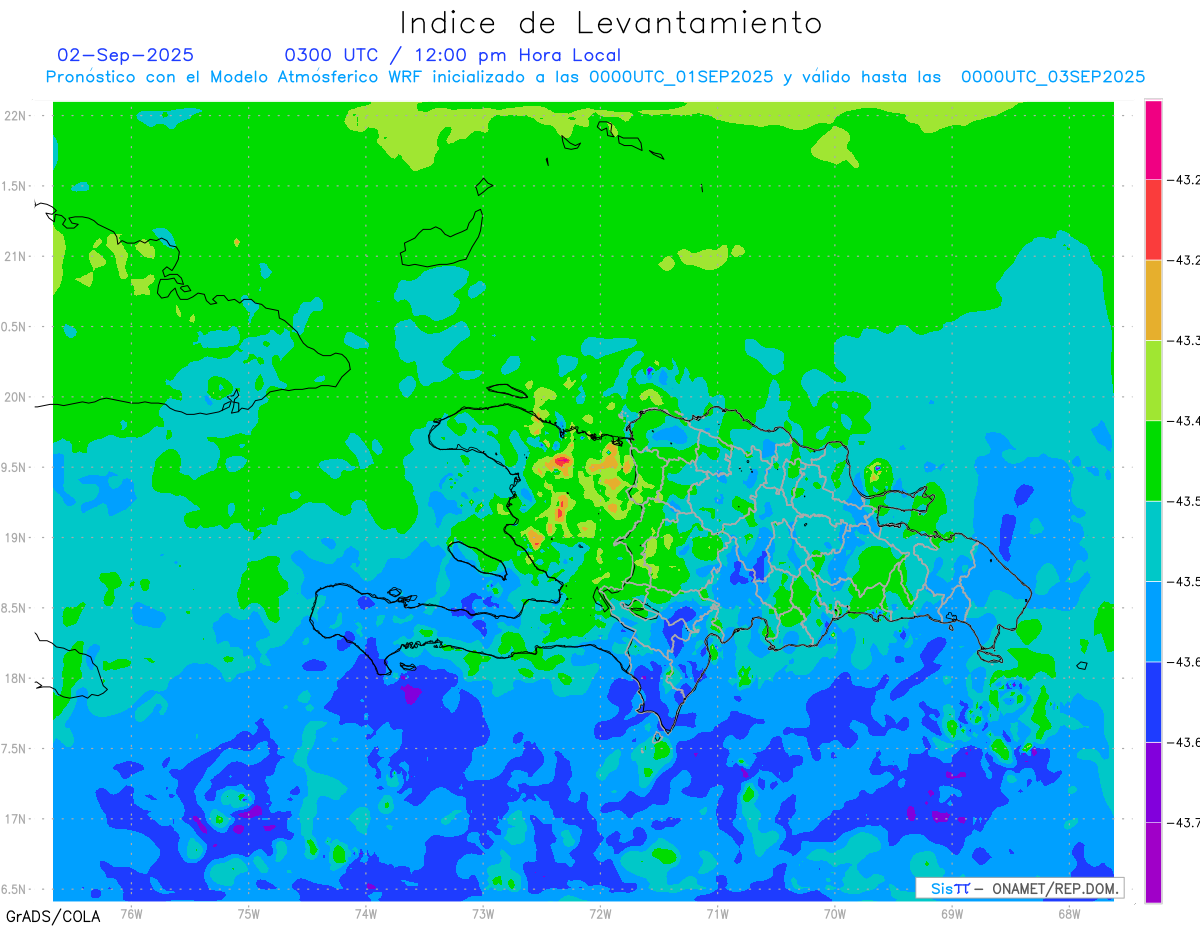Pick the violet swatch above the -43.7 tick

pos(1153,782)
